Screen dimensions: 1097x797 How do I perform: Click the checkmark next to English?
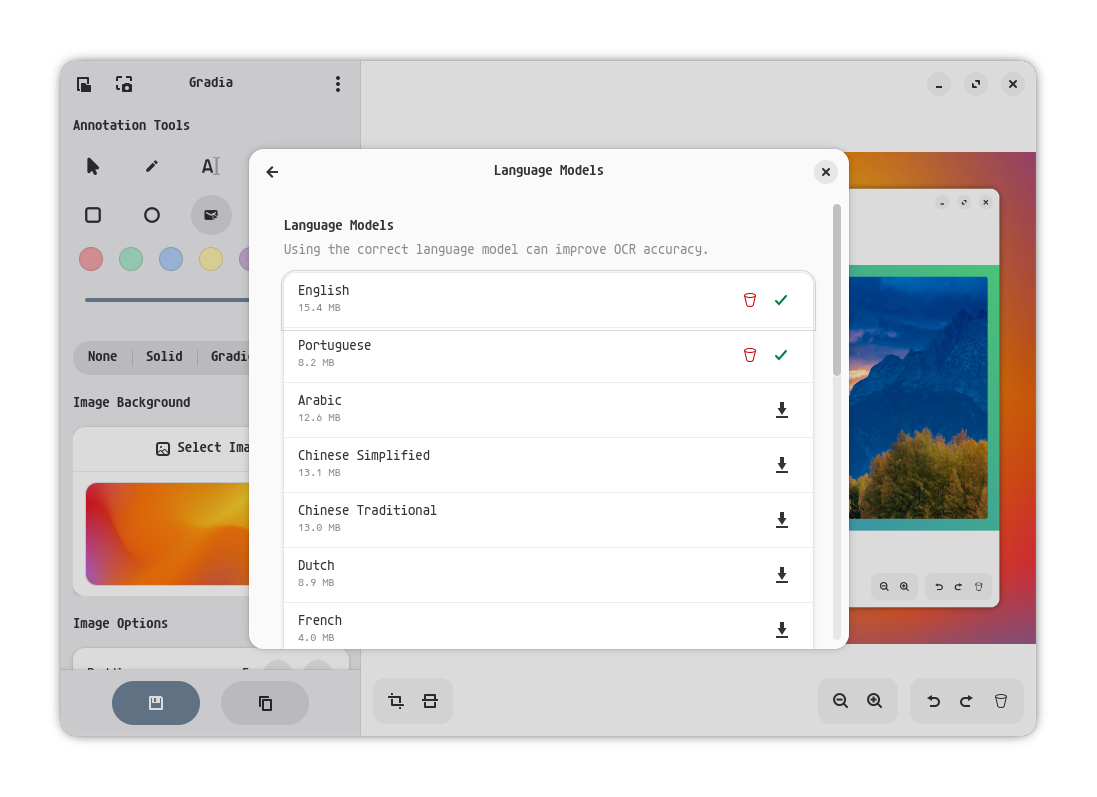781,299
